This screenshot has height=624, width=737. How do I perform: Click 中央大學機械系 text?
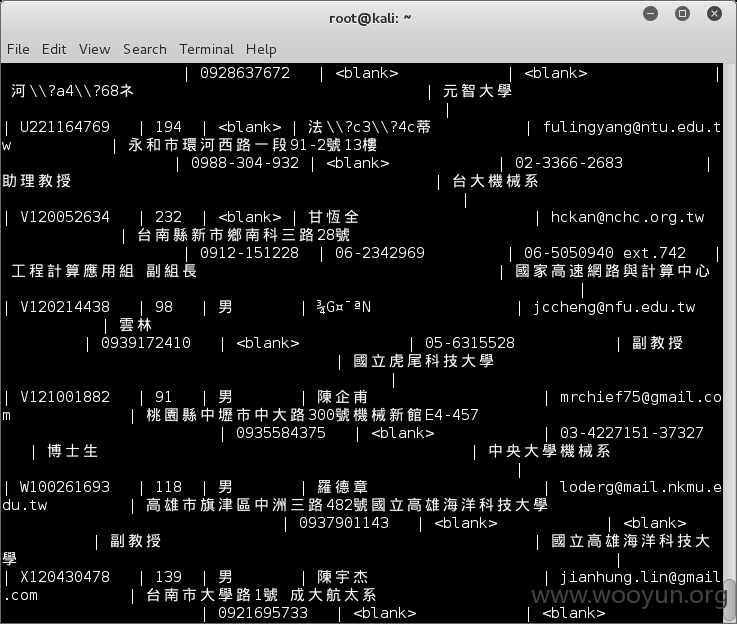(x=549, y=451)
